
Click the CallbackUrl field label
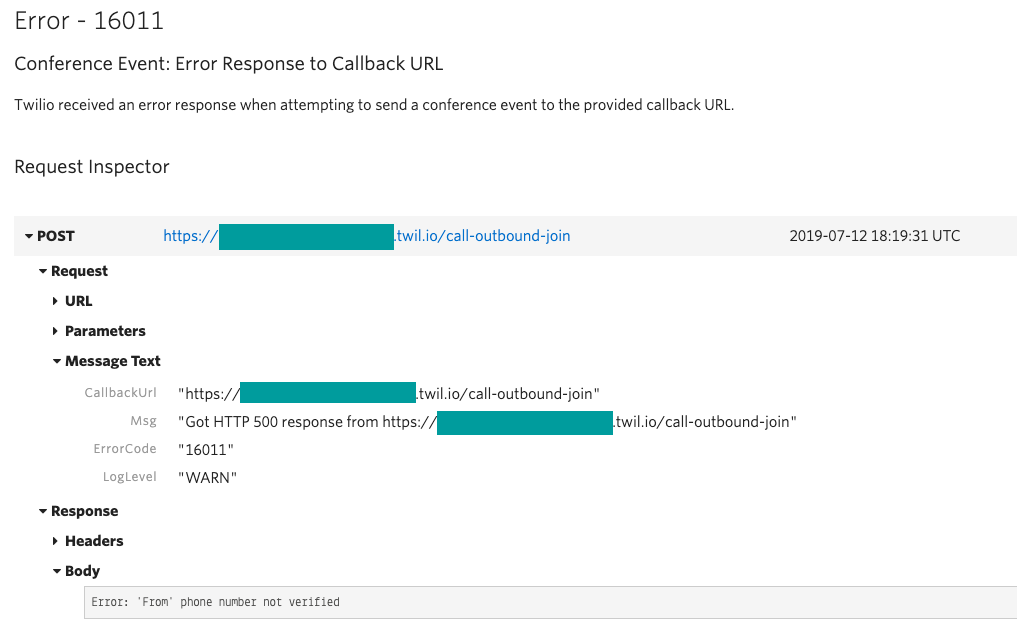click(x=121, y=392)
